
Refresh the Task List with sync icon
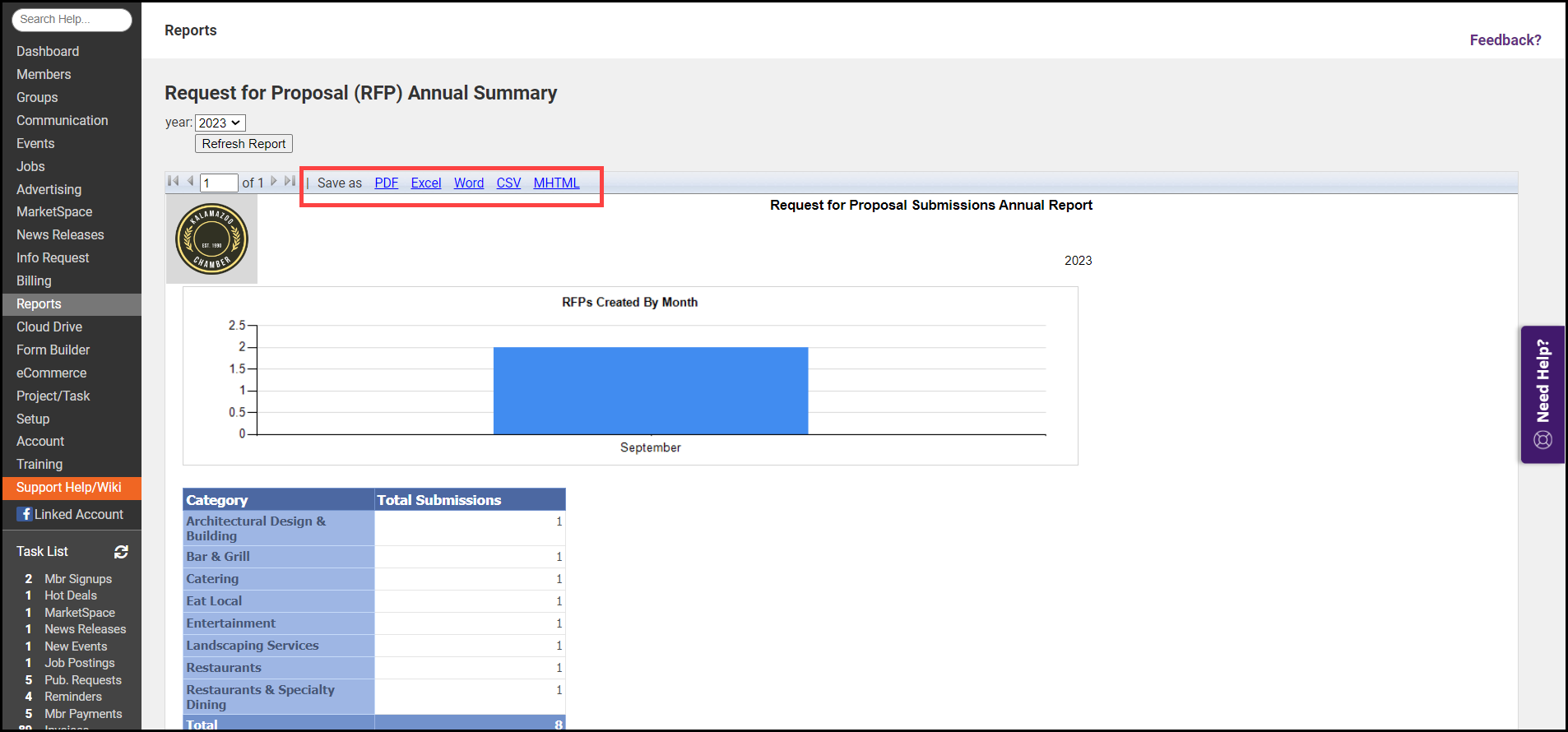tap(121, 552)
